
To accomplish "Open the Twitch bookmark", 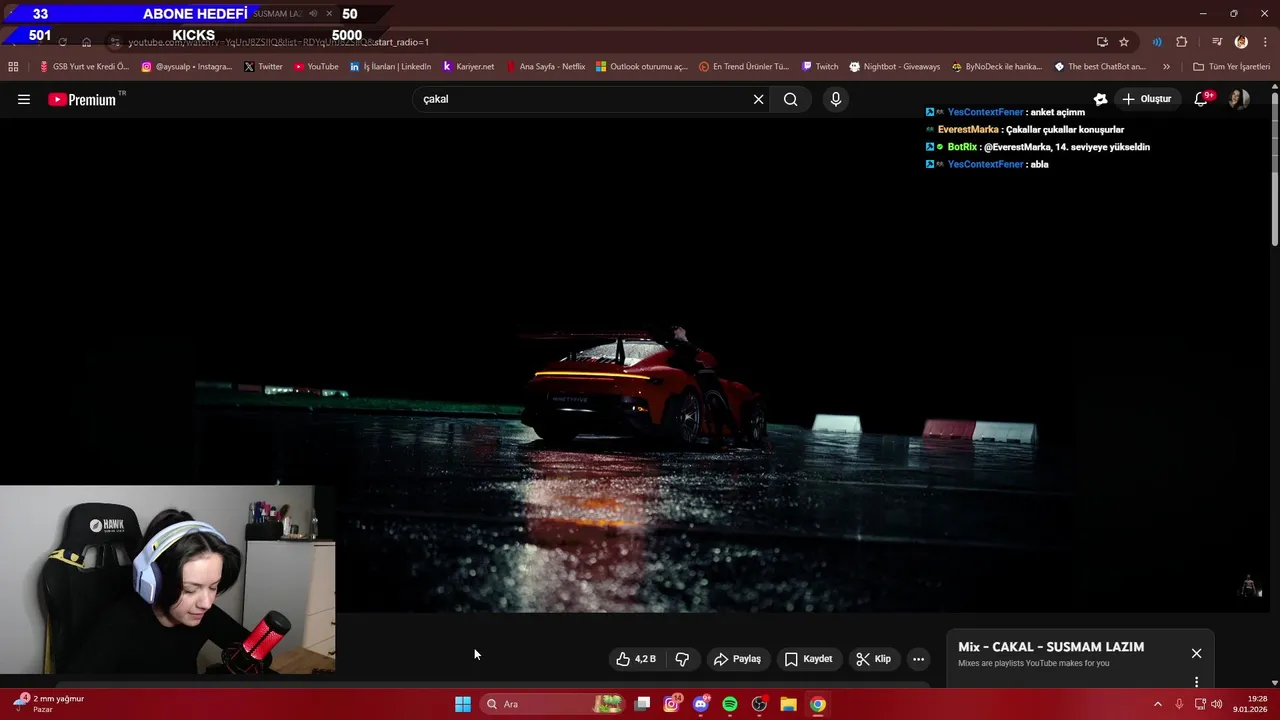I will pos(820,67).
